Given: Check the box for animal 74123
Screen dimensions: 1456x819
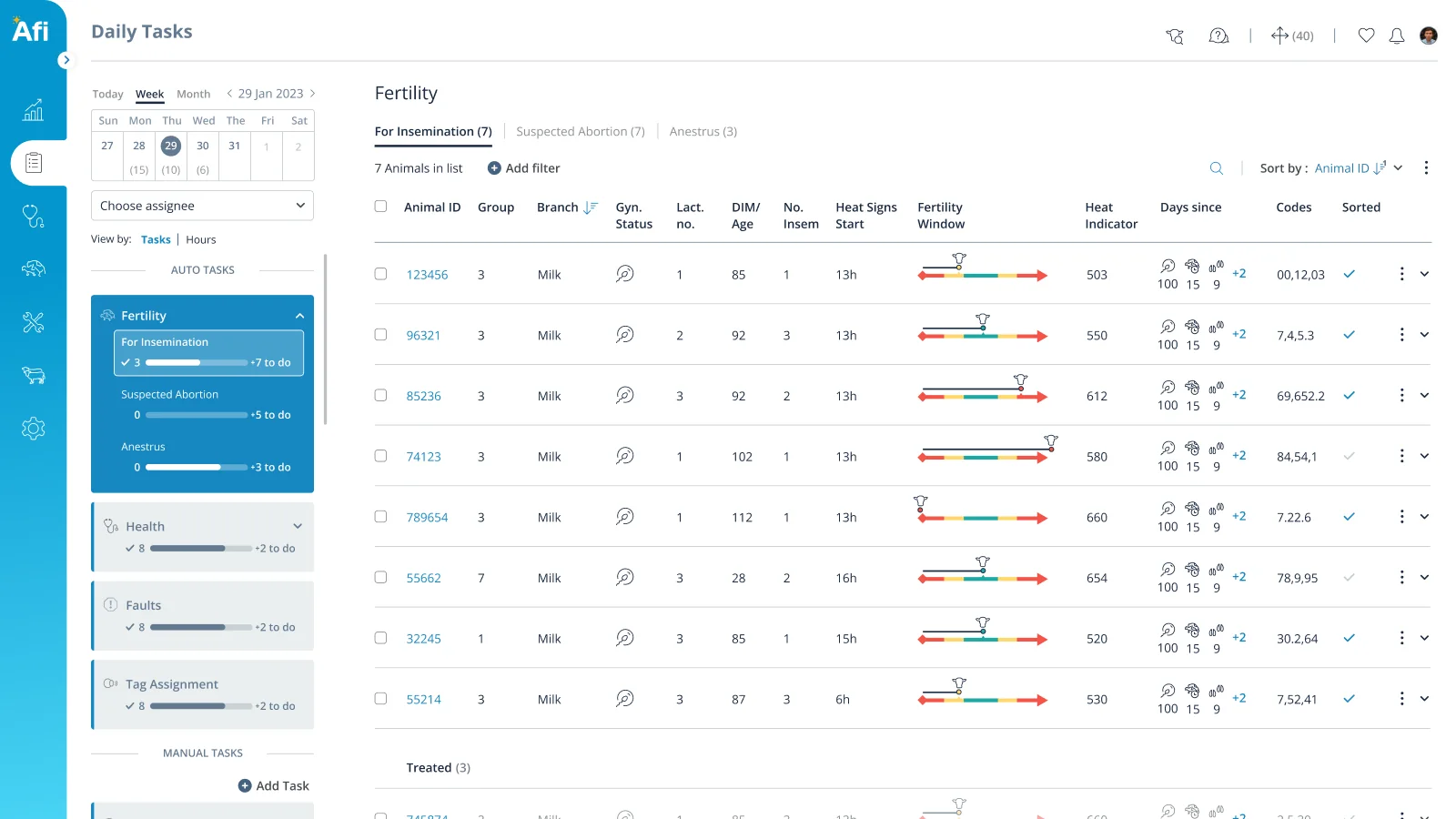Looking at the screenshot, I should 380,456.
